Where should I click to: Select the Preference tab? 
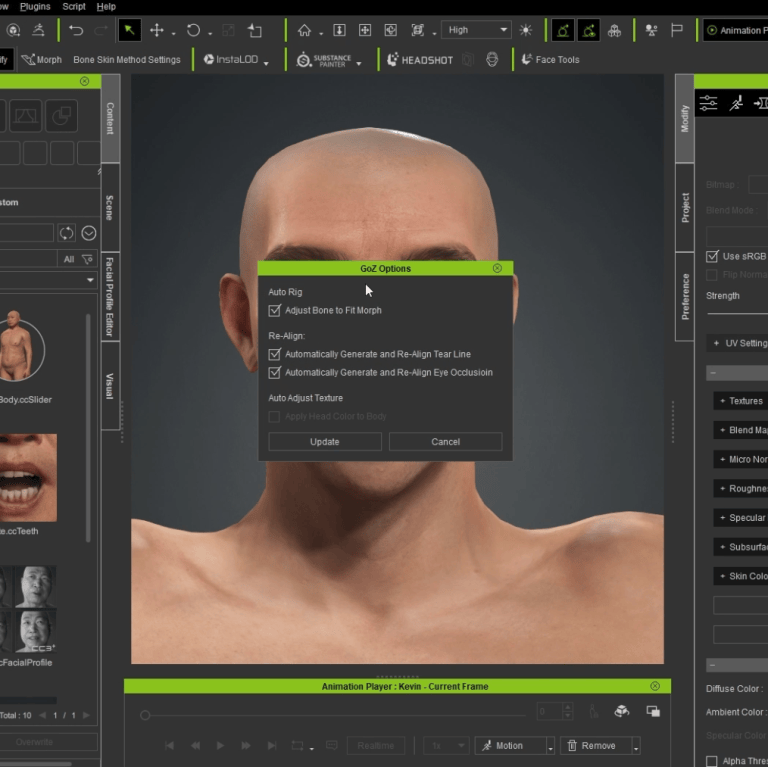click(685, 297)
